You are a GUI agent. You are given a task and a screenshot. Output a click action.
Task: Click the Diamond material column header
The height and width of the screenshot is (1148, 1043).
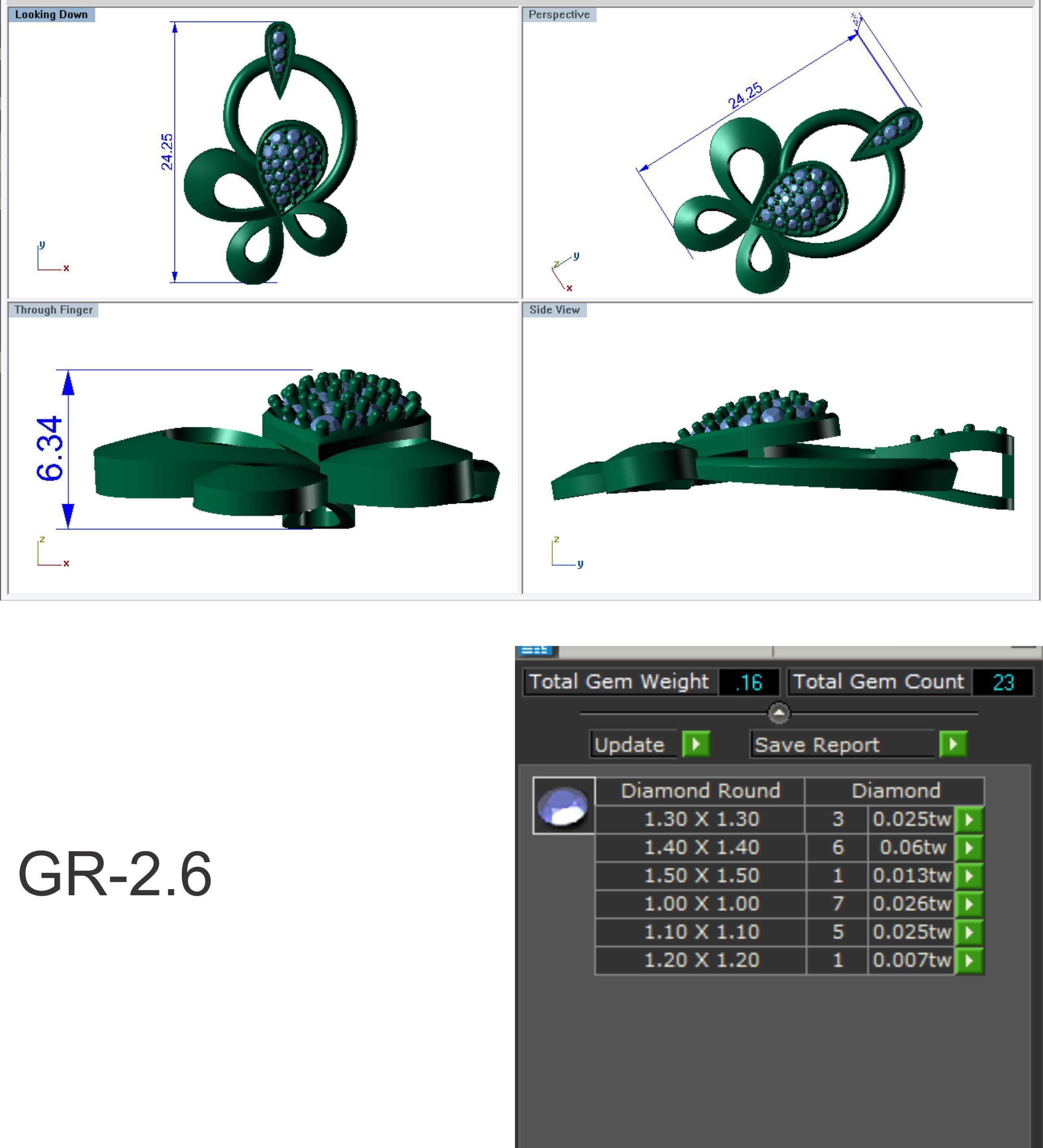coord(896,791)
